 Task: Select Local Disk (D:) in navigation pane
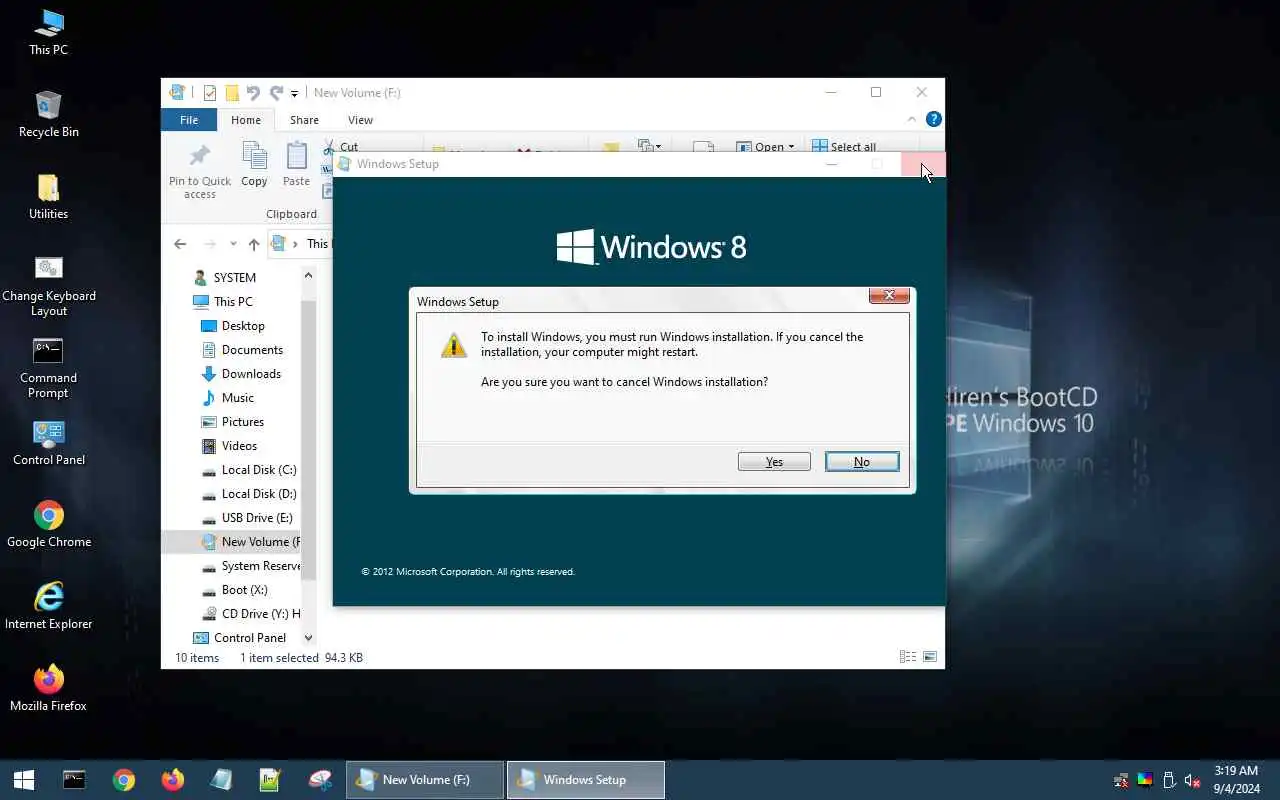tap(249, 494)
